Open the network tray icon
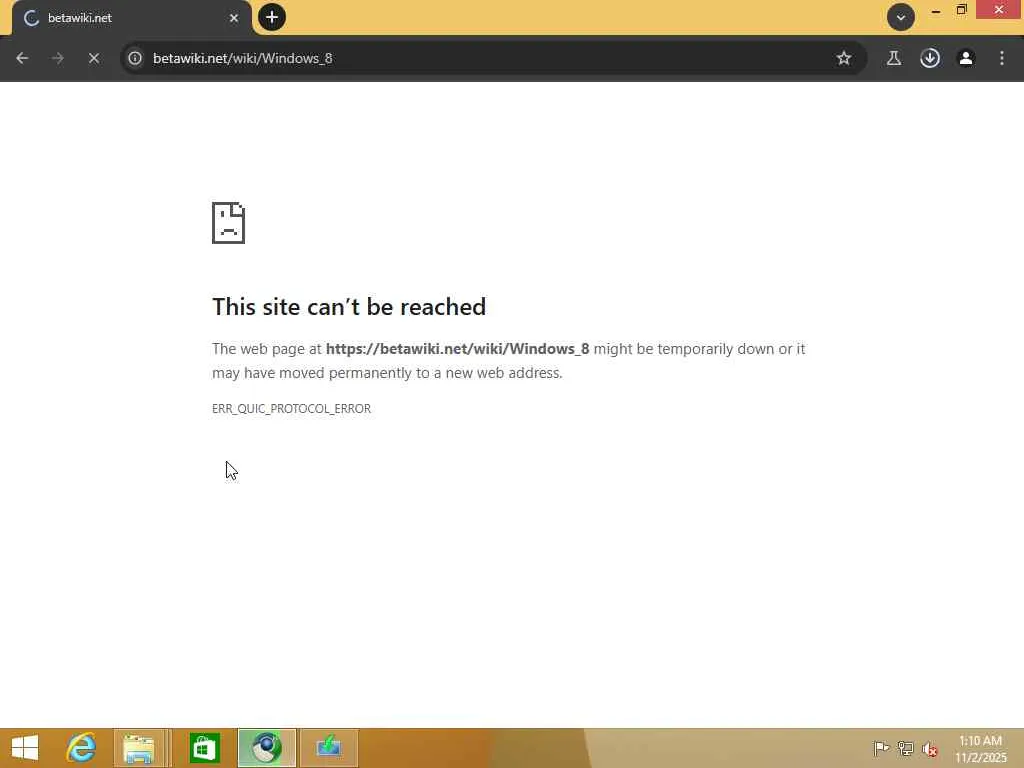The height and width of the screenshot is (768, 1024). pos(905,748)
